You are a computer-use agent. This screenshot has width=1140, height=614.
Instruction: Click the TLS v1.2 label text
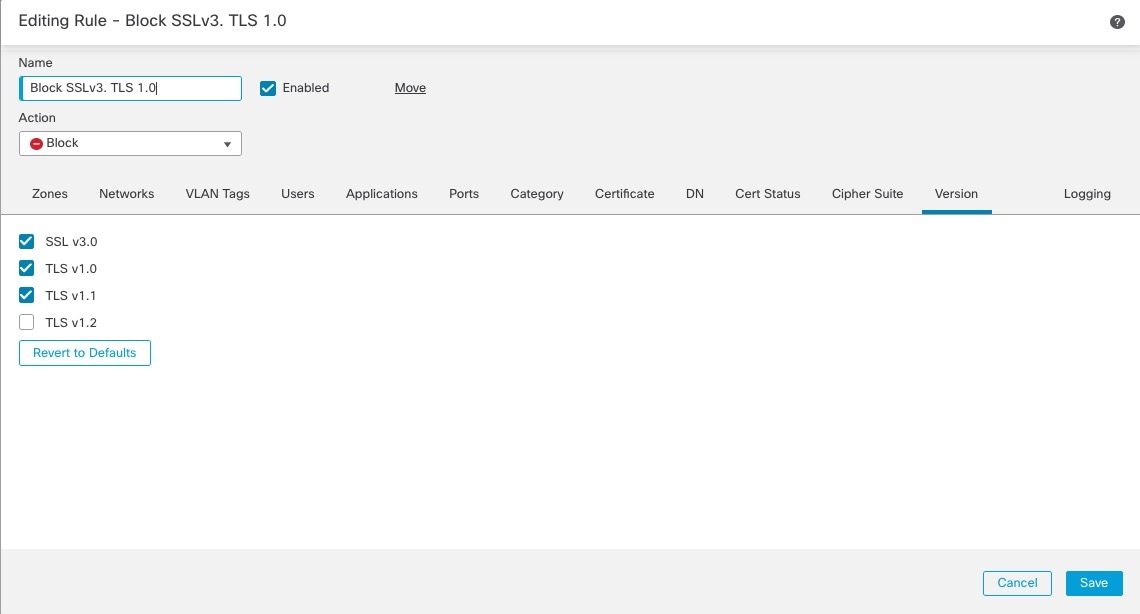point(71,322)
